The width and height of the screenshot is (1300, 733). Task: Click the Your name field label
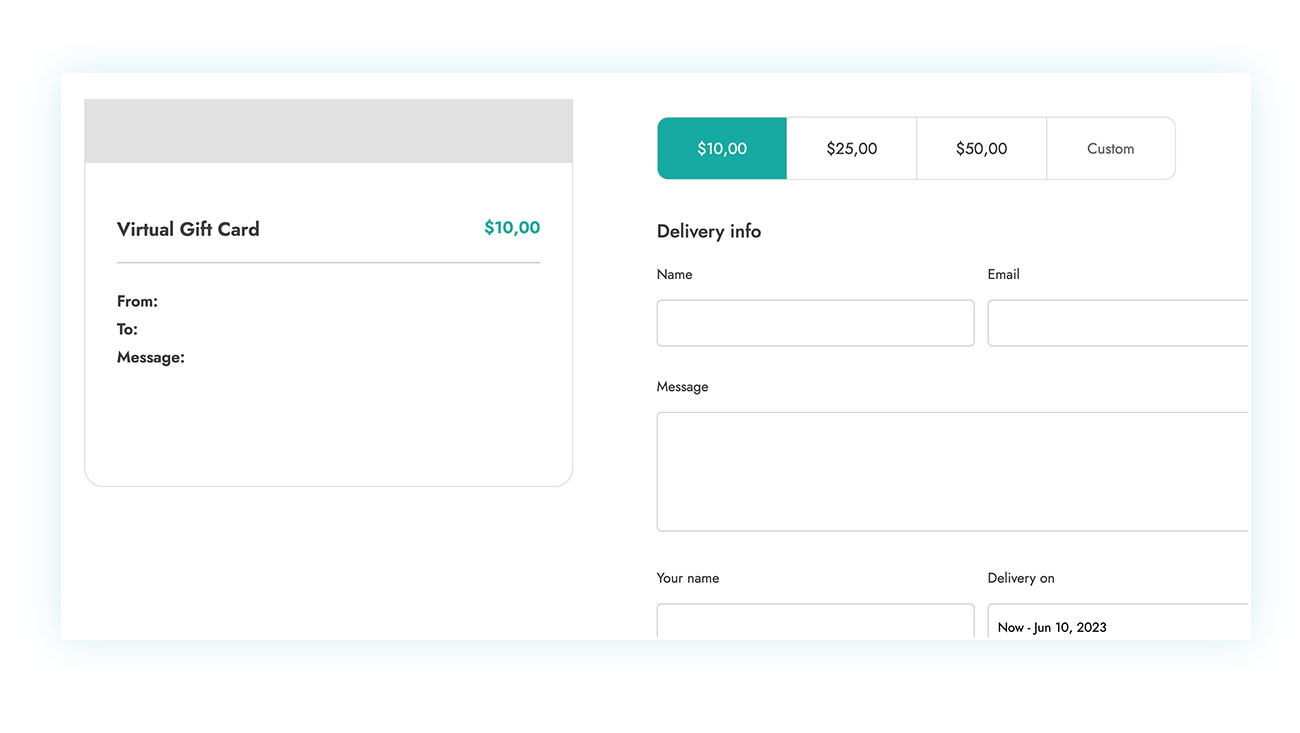click(x=687, y=578)
